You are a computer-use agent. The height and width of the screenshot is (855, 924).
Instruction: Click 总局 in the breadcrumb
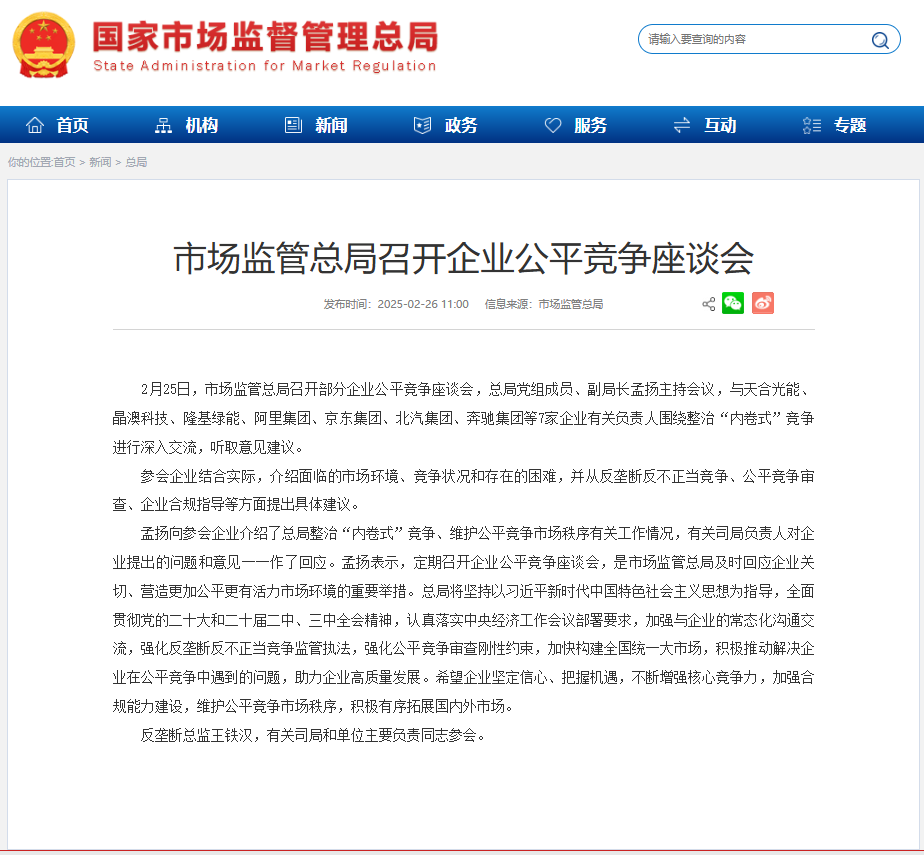136,162
